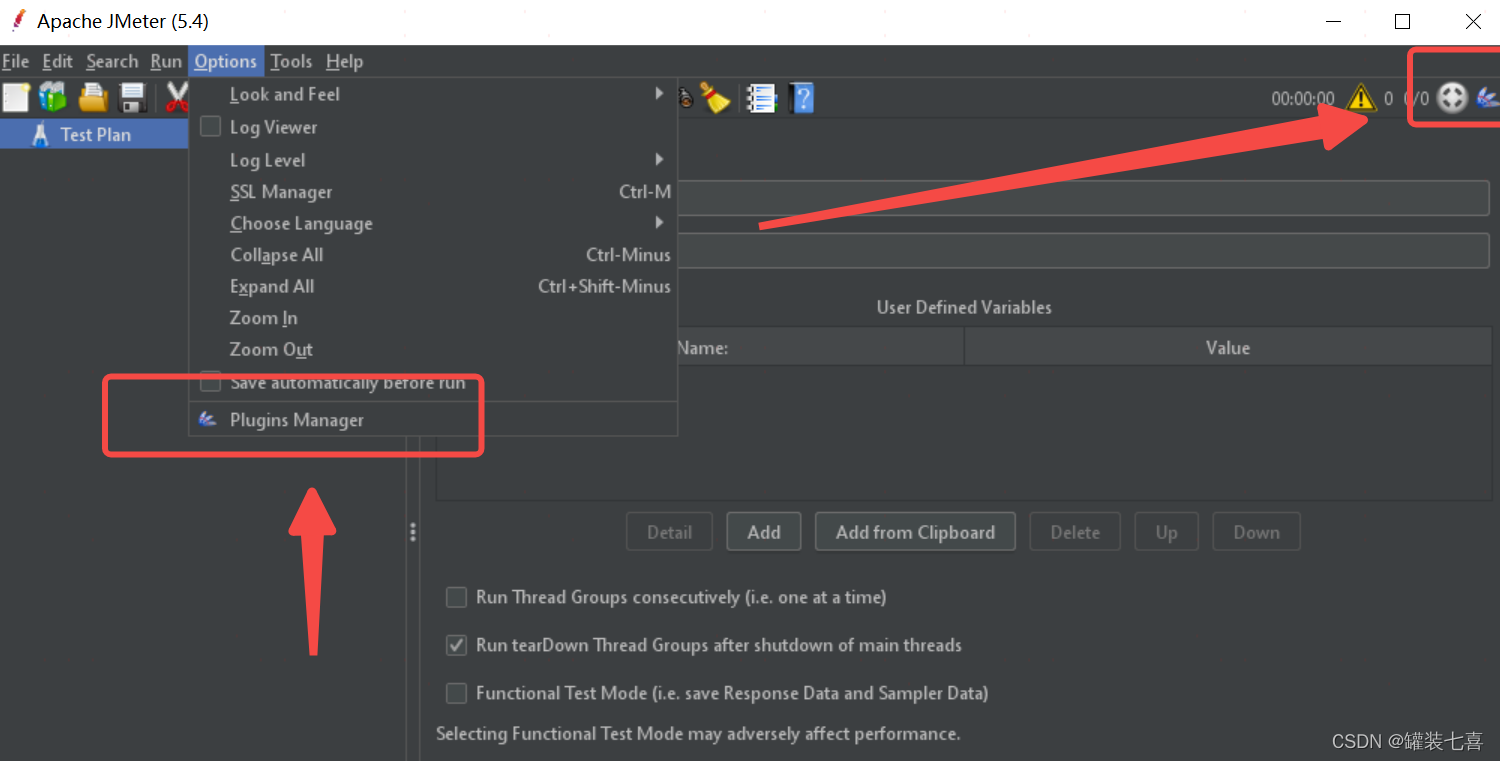
Task: Select Collapse All menu entry
Action: (433, 255)
